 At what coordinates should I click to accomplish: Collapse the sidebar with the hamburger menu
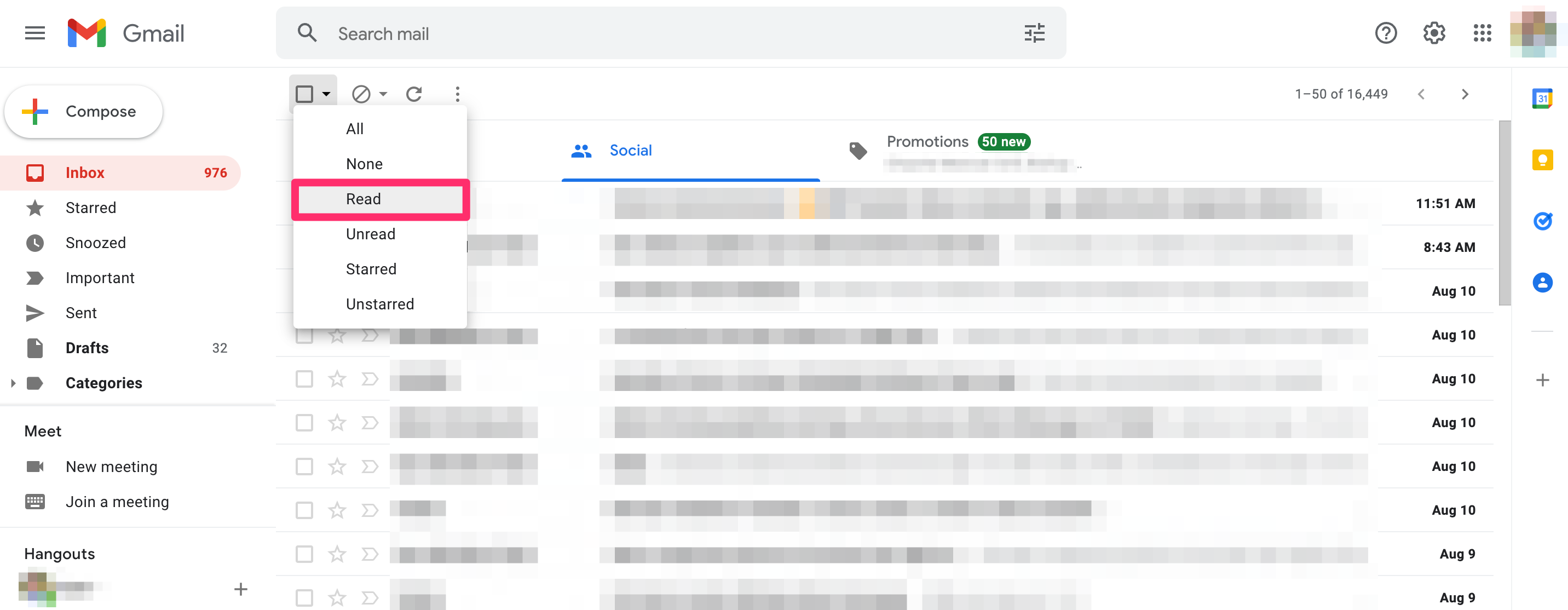click(x=34, y=33)
